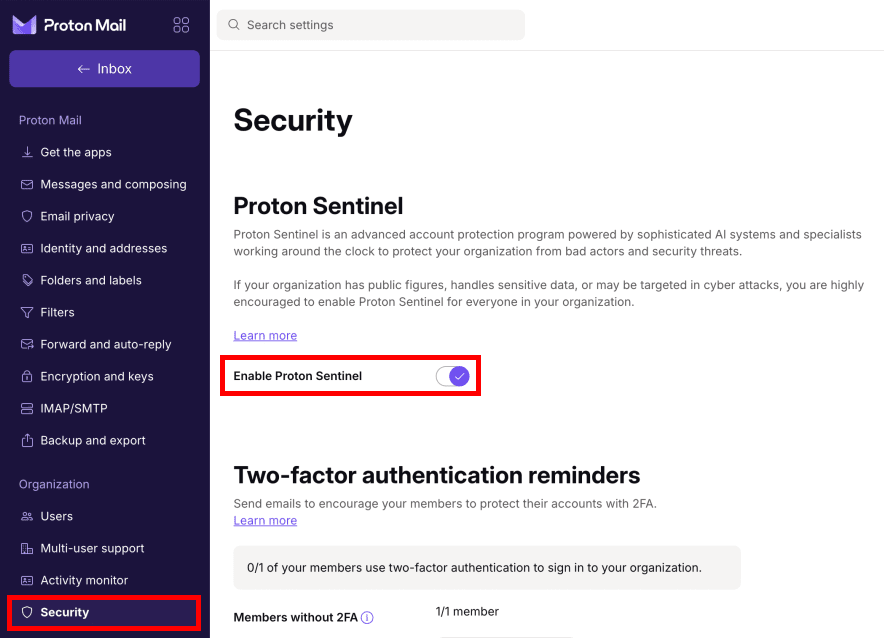Open the Activity monitor section
This screenshot has width=884, height=638.
(x=84, y=580)
